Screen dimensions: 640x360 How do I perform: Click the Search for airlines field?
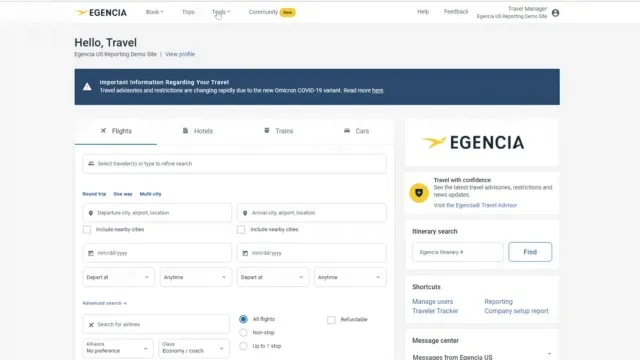[x=156, y=324]
